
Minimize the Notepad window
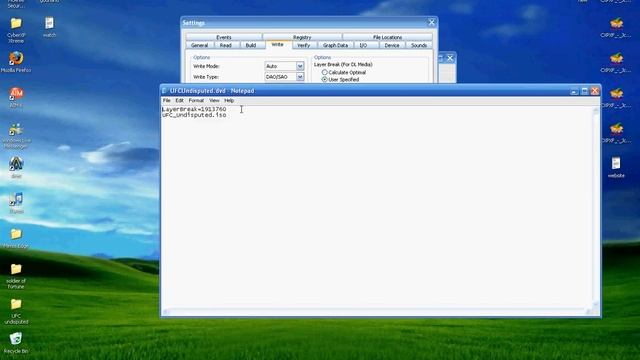coord(574,91)
